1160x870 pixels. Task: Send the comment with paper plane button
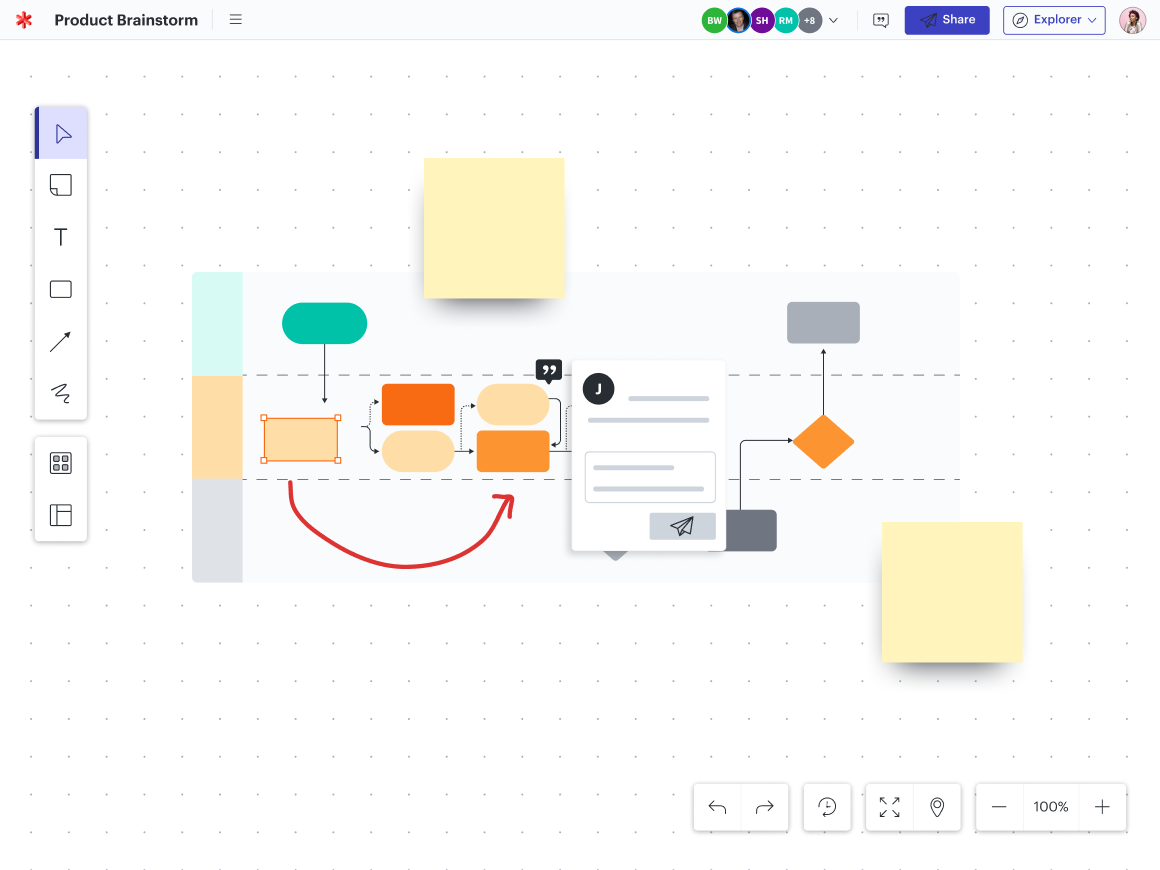click(682, 526)
